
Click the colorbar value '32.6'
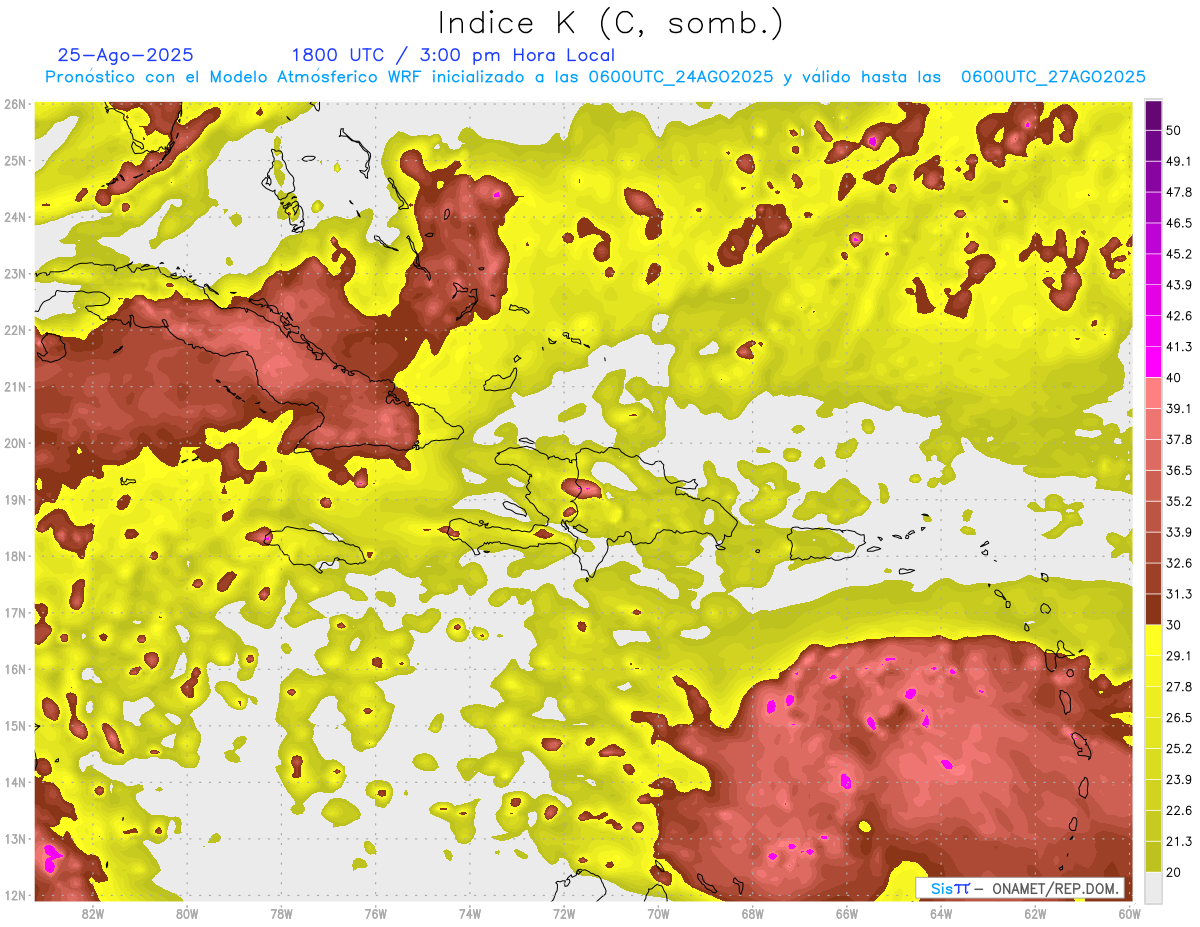tap(1179, 563)
